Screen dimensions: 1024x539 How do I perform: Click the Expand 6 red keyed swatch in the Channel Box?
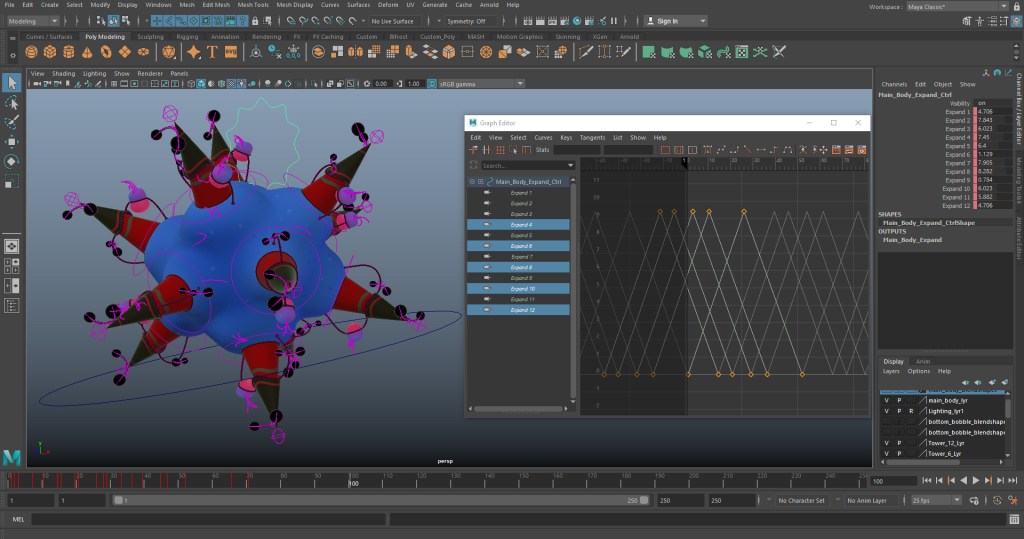pos(974,155)
